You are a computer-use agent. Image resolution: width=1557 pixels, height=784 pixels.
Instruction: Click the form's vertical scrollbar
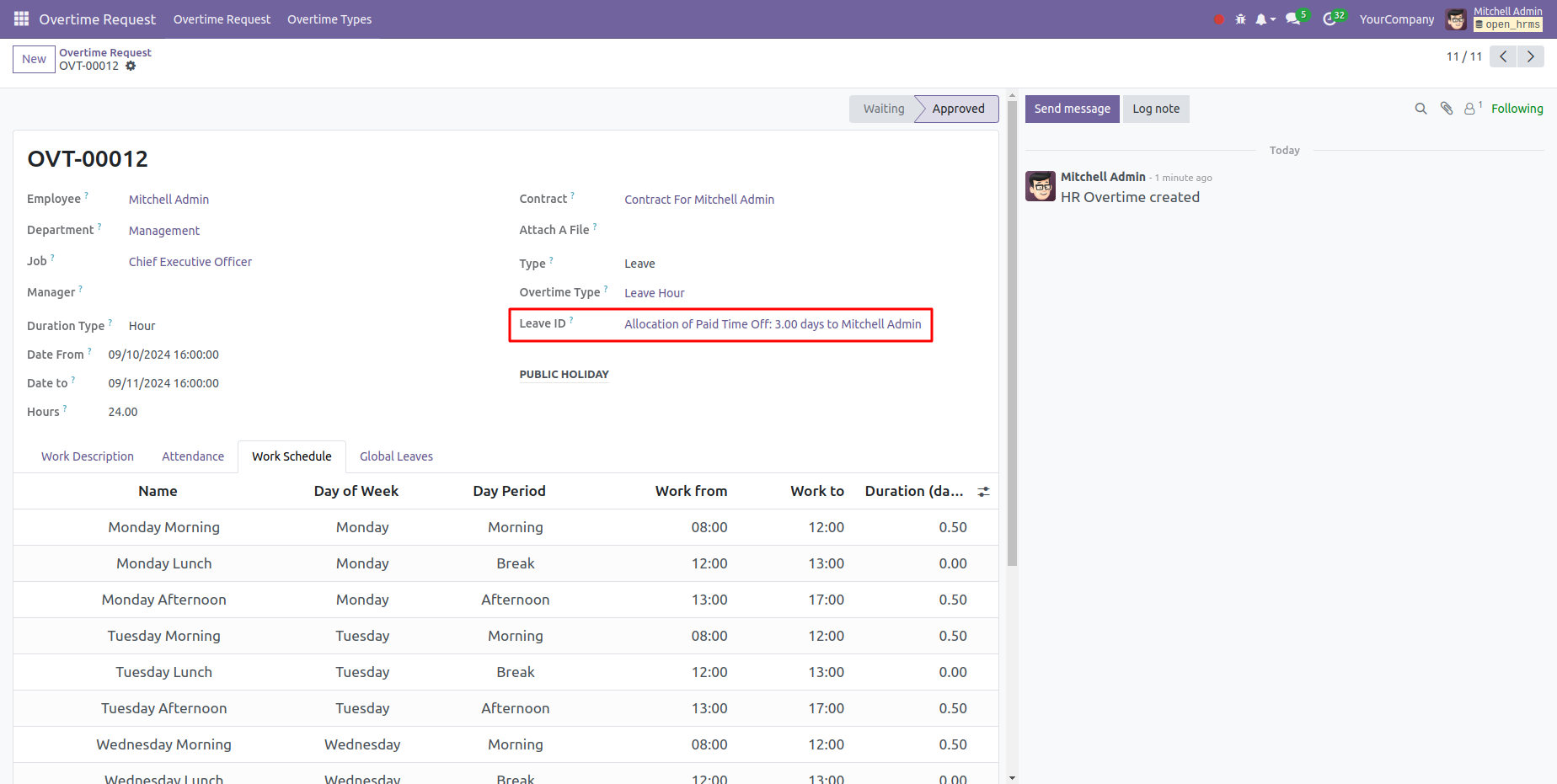1012,337
